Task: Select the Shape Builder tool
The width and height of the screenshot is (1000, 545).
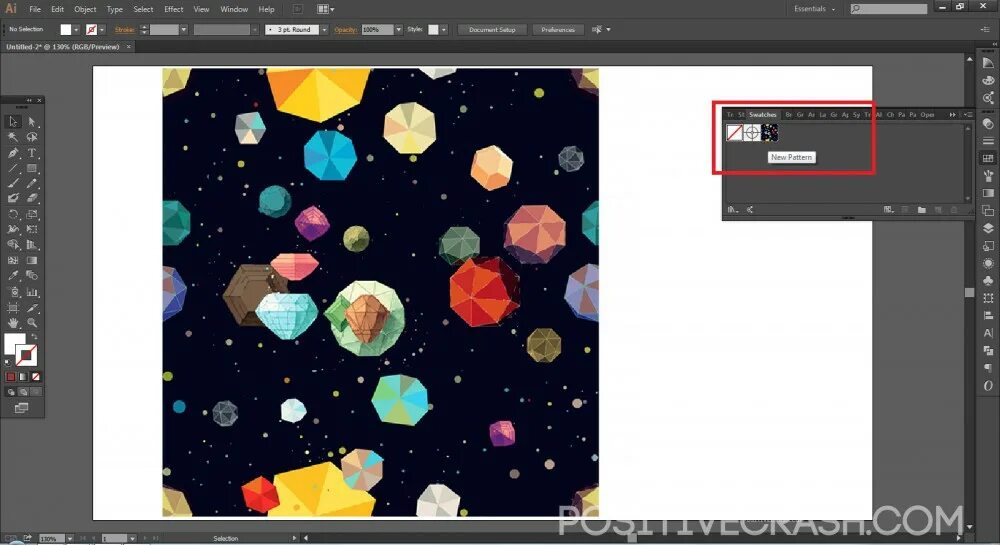Action: coord(13,245)
